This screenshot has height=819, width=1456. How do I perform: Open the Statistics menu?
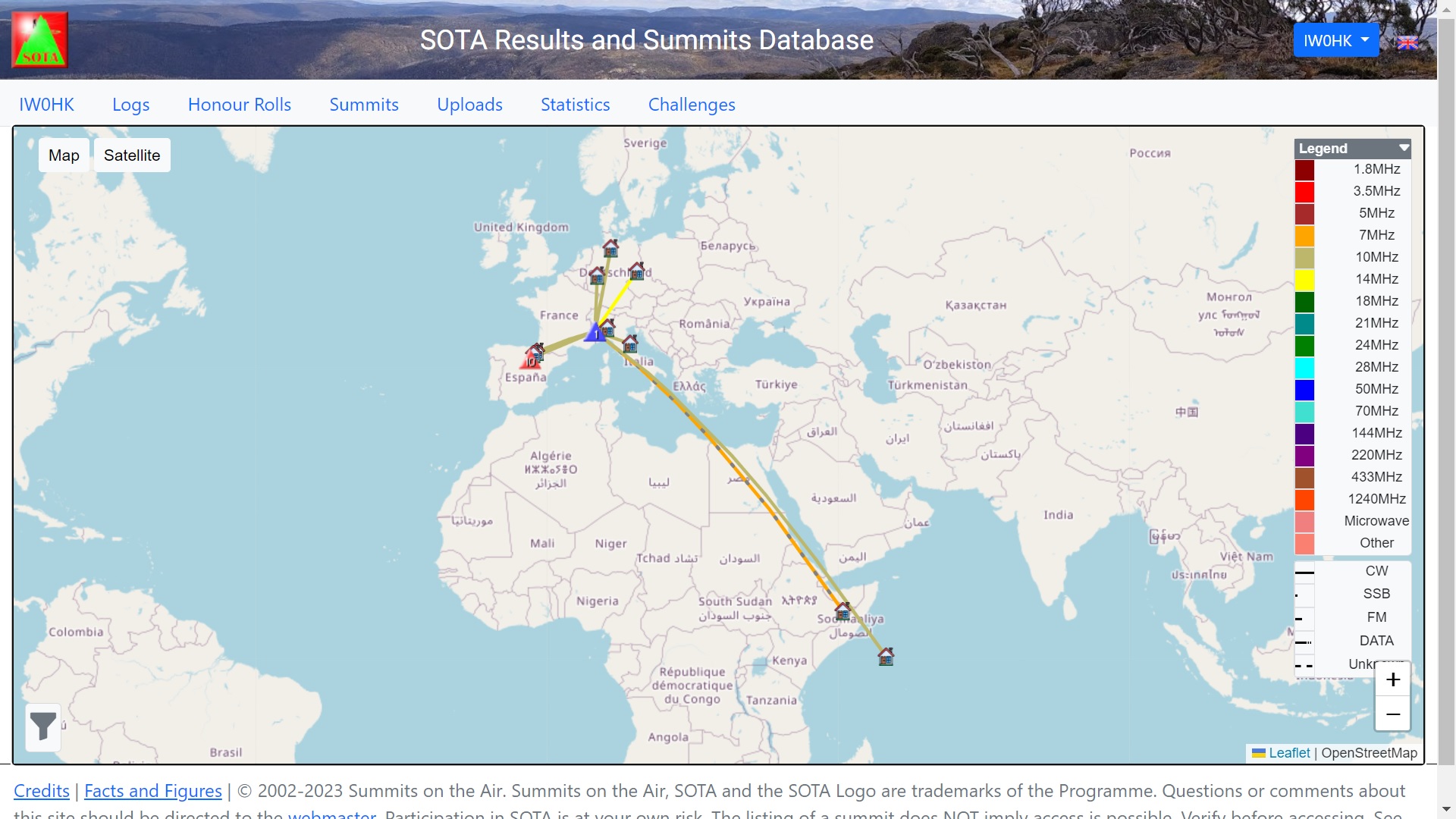[x=575, y=105]
